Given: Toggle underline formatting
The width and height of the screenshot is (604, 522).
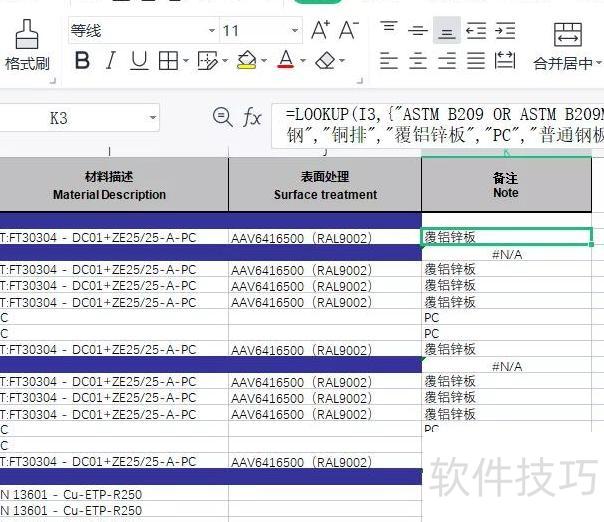Looking at the screenshot, I should point(139,61).
